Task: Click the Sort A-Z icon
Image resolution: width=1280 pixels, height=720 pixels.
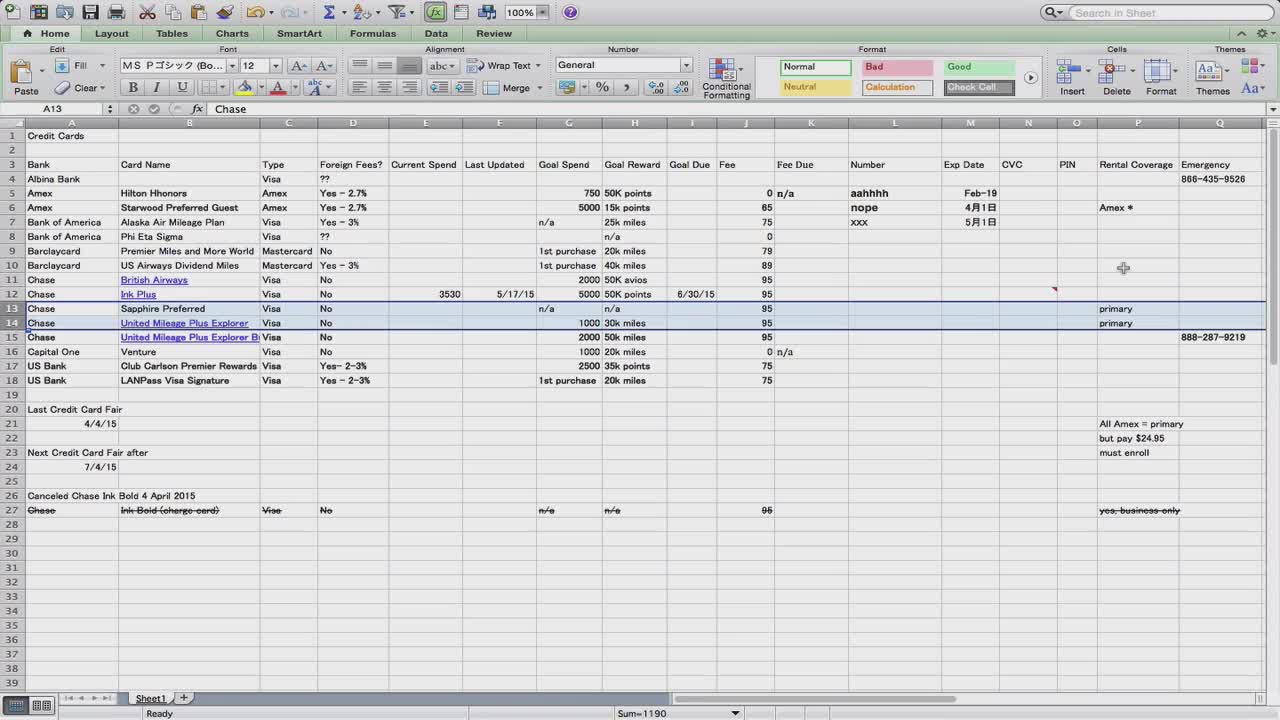Action: tap(360, 12)
